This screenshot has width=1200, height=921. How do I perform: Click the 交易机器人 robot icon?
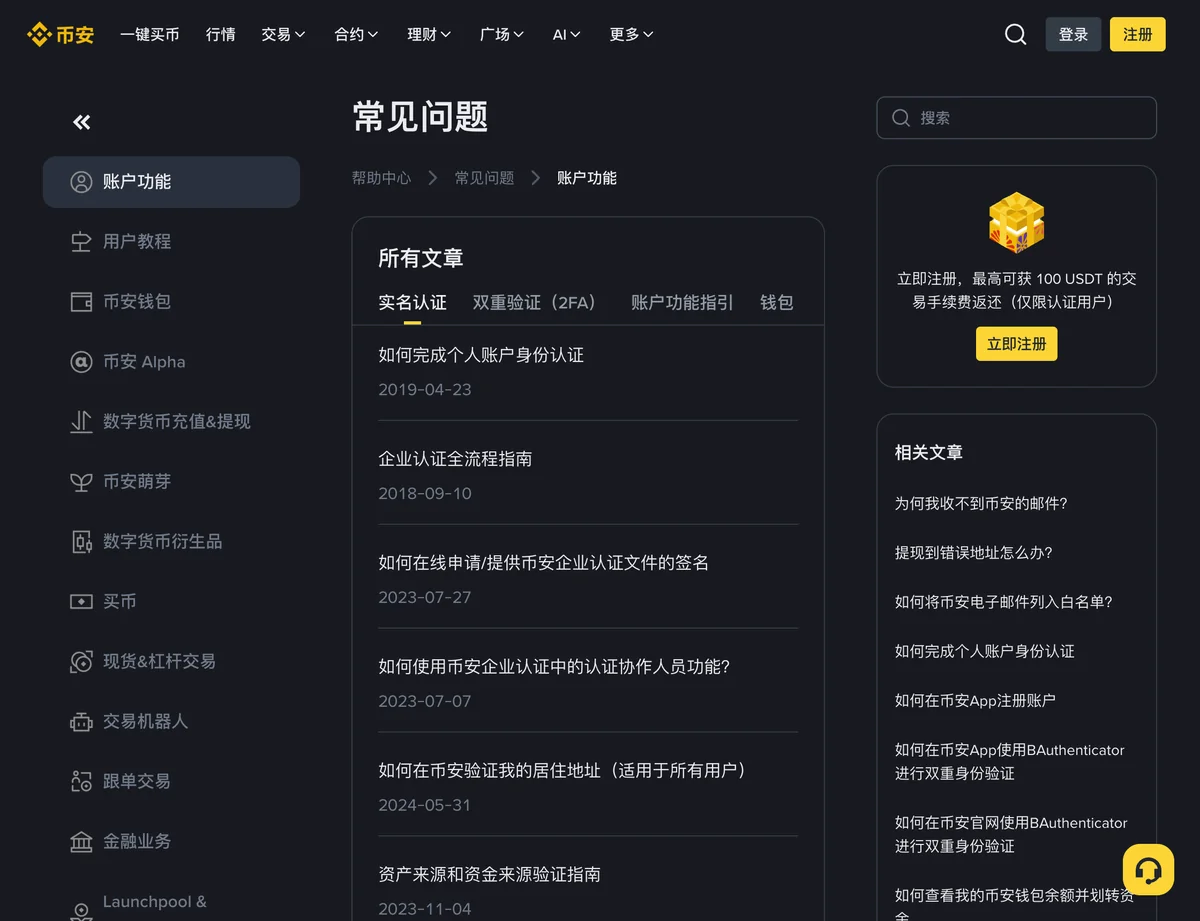(x=81, y=722)
